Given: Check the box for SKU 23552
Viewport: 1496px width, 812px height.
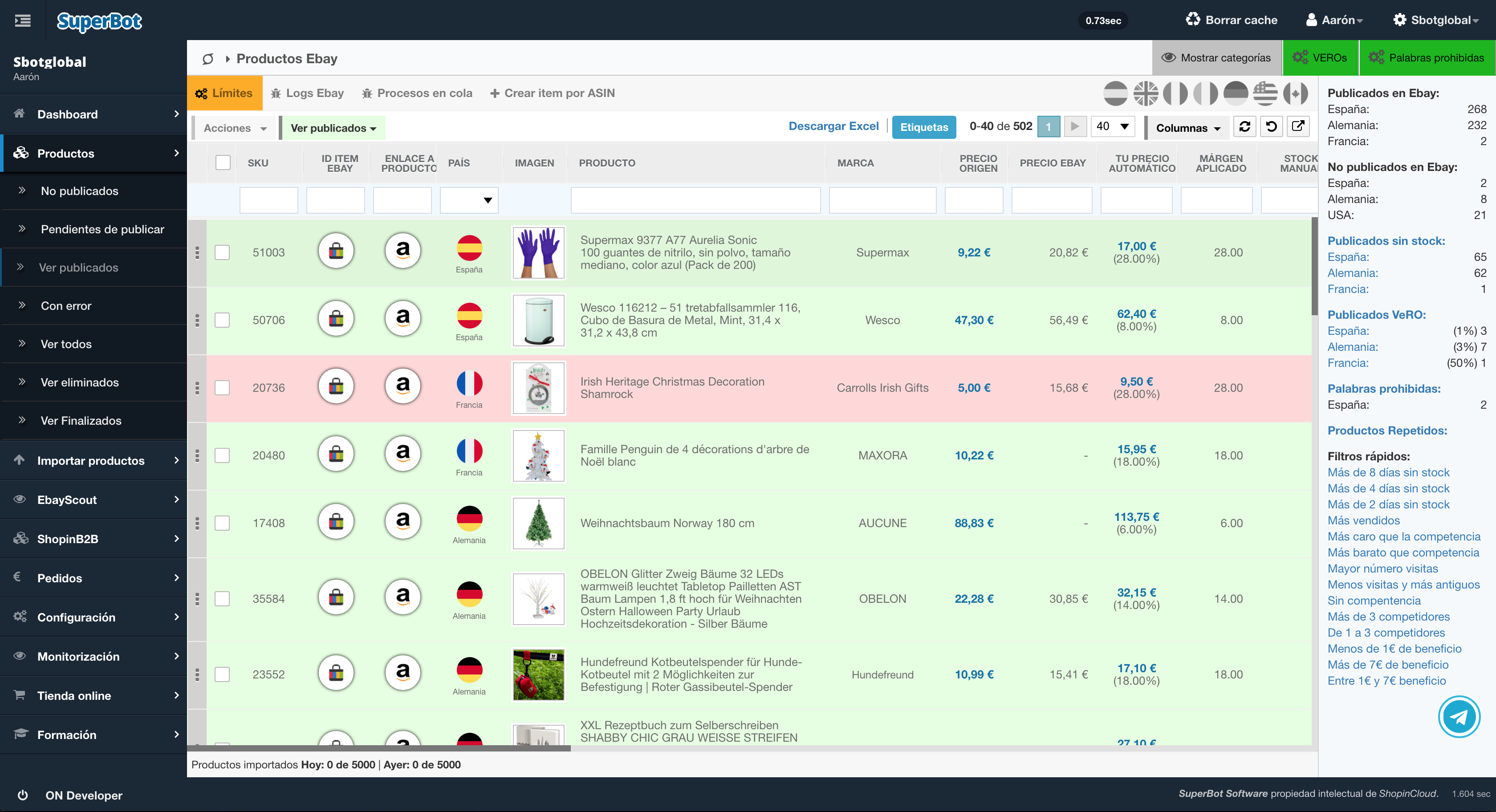Looking at the screenshot, I should (x=223, y=674).
